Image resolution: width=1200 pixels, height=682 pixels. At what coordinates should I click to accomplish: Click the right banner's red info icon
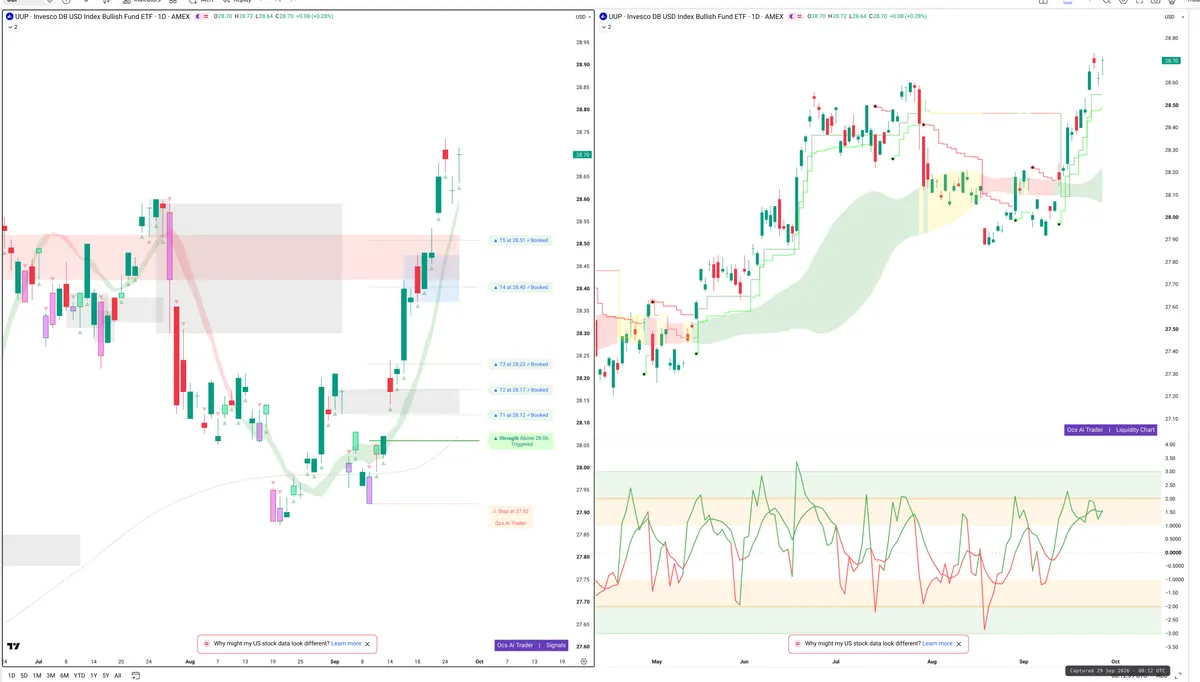(x=798, y=644)
